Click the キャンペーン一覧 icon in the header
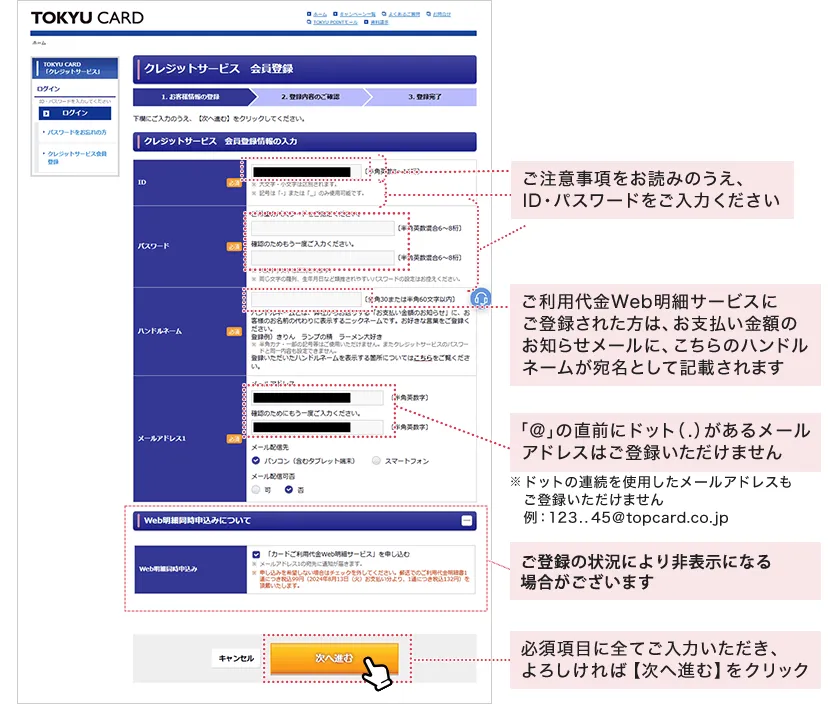The height and width of the screenshot is (704, 840). click(337, 14)
